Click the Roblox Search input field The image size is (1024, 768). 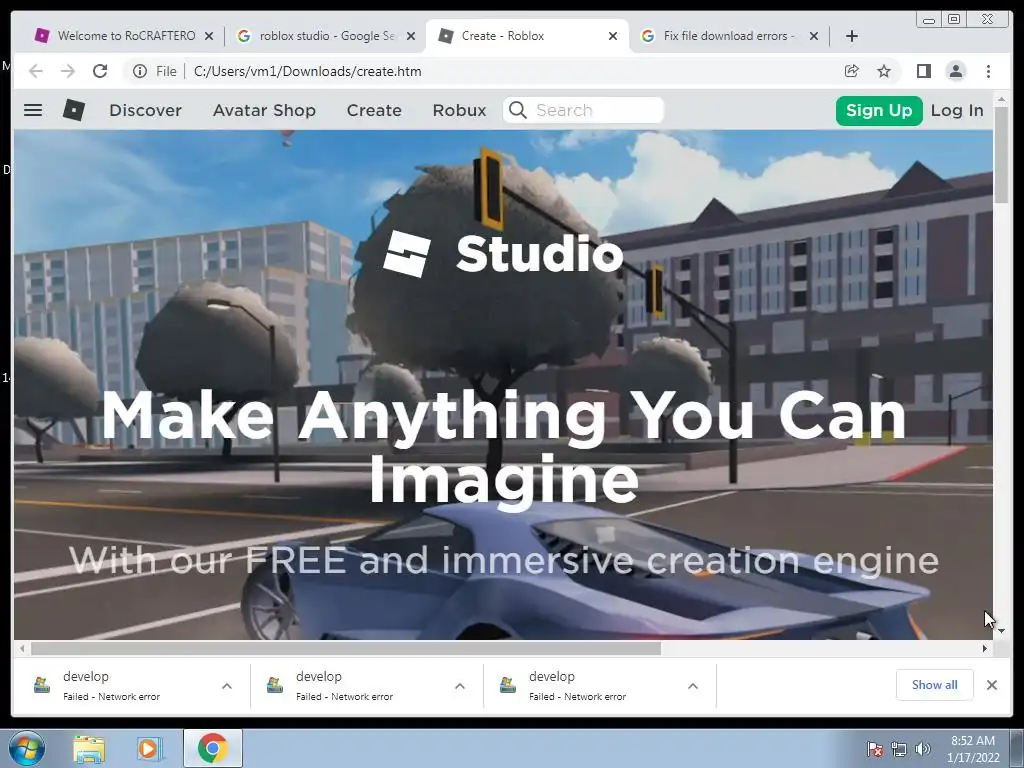tap(584, 110)
